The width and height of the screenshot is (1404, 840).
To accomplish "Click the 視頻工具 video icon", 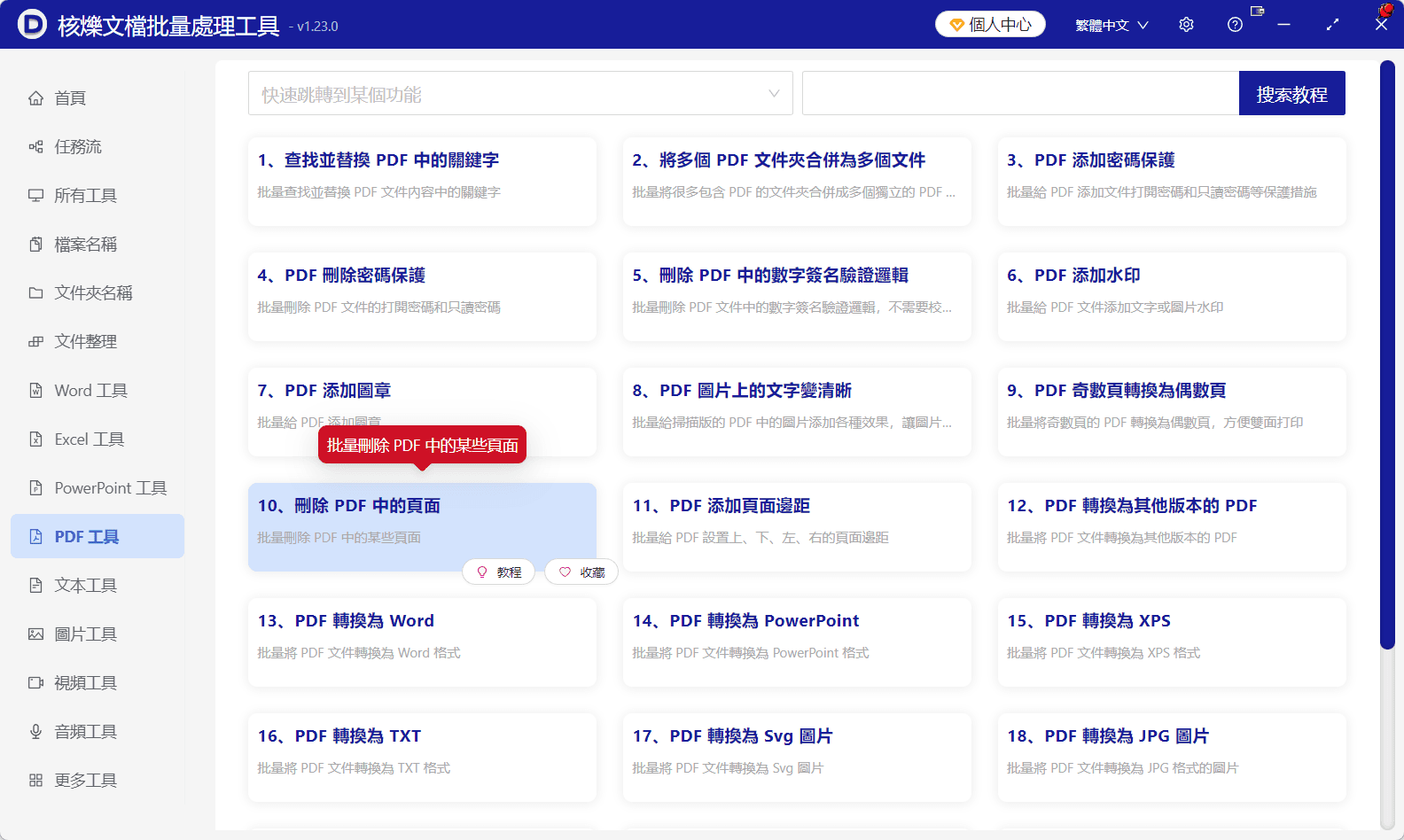I will [35, 683].
